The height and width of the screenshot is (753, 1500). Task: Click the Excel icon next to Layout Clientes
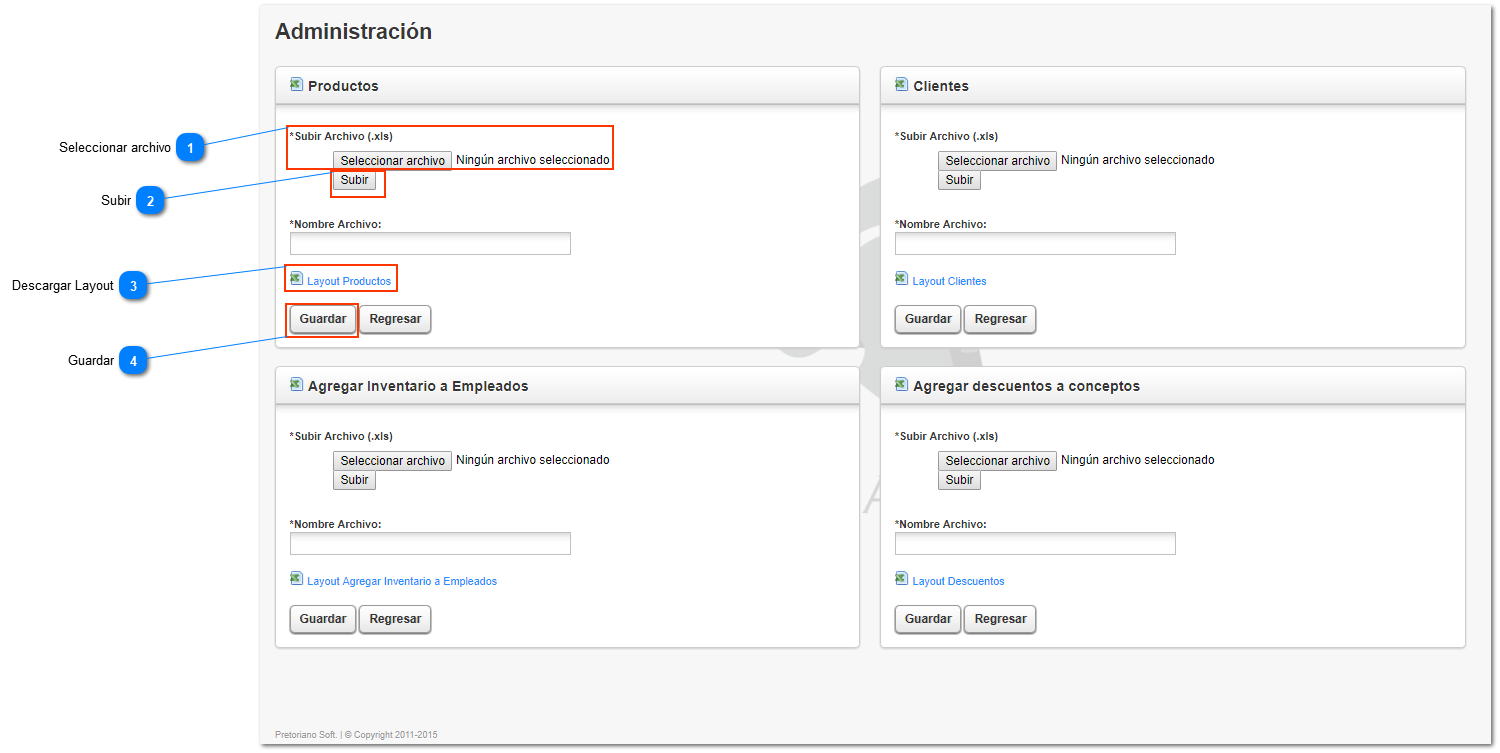pyautogui.click(x=901, y=279)
